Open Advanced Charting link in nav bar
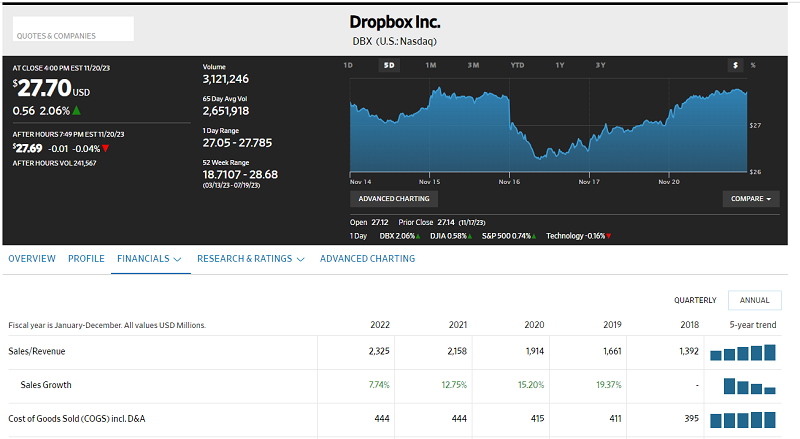The width and height of the screenshot is (800, 439). point(367,259)
